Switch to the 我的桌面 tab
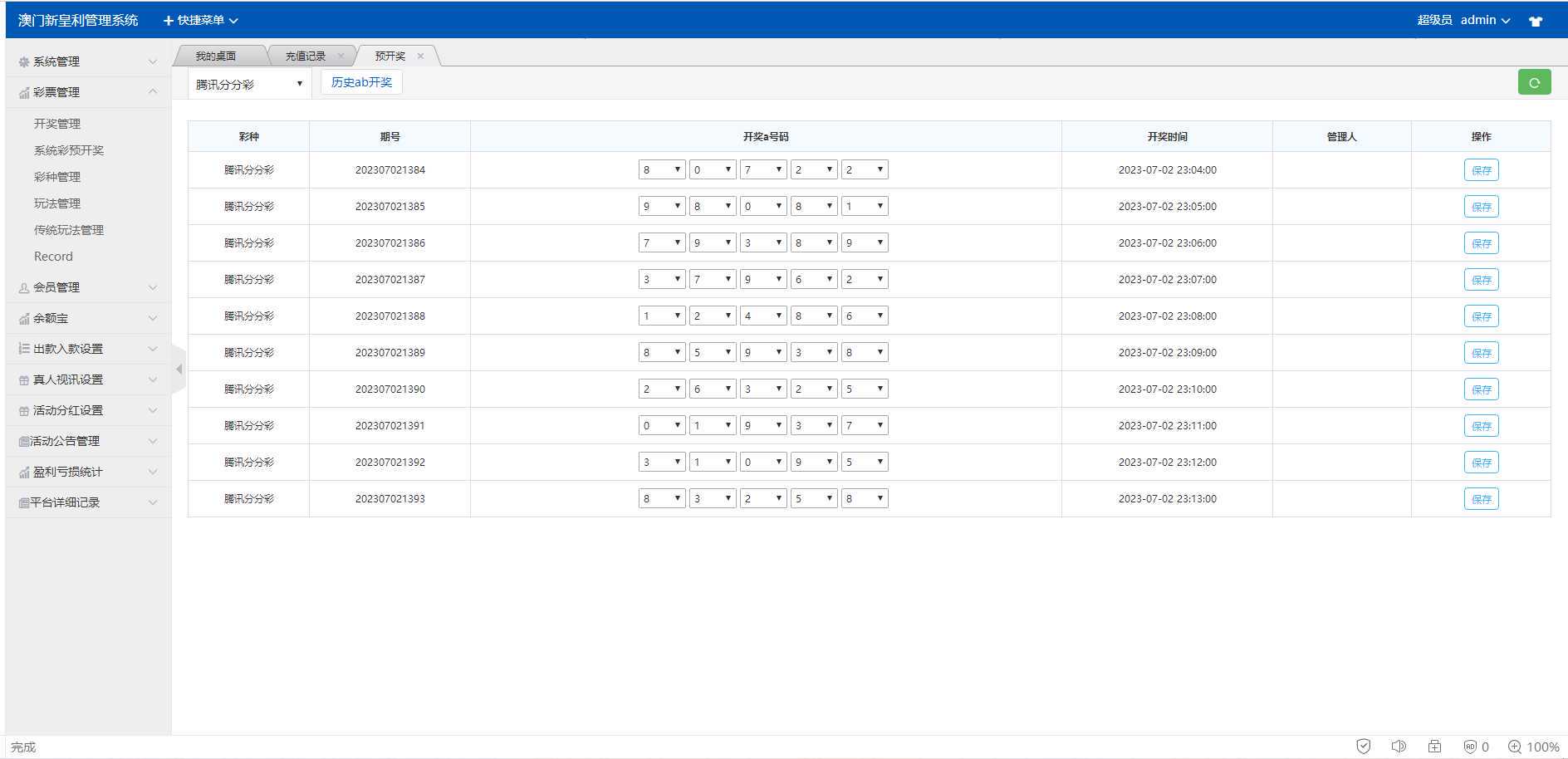The image size is (1568, 759). (x=216, y=56)
